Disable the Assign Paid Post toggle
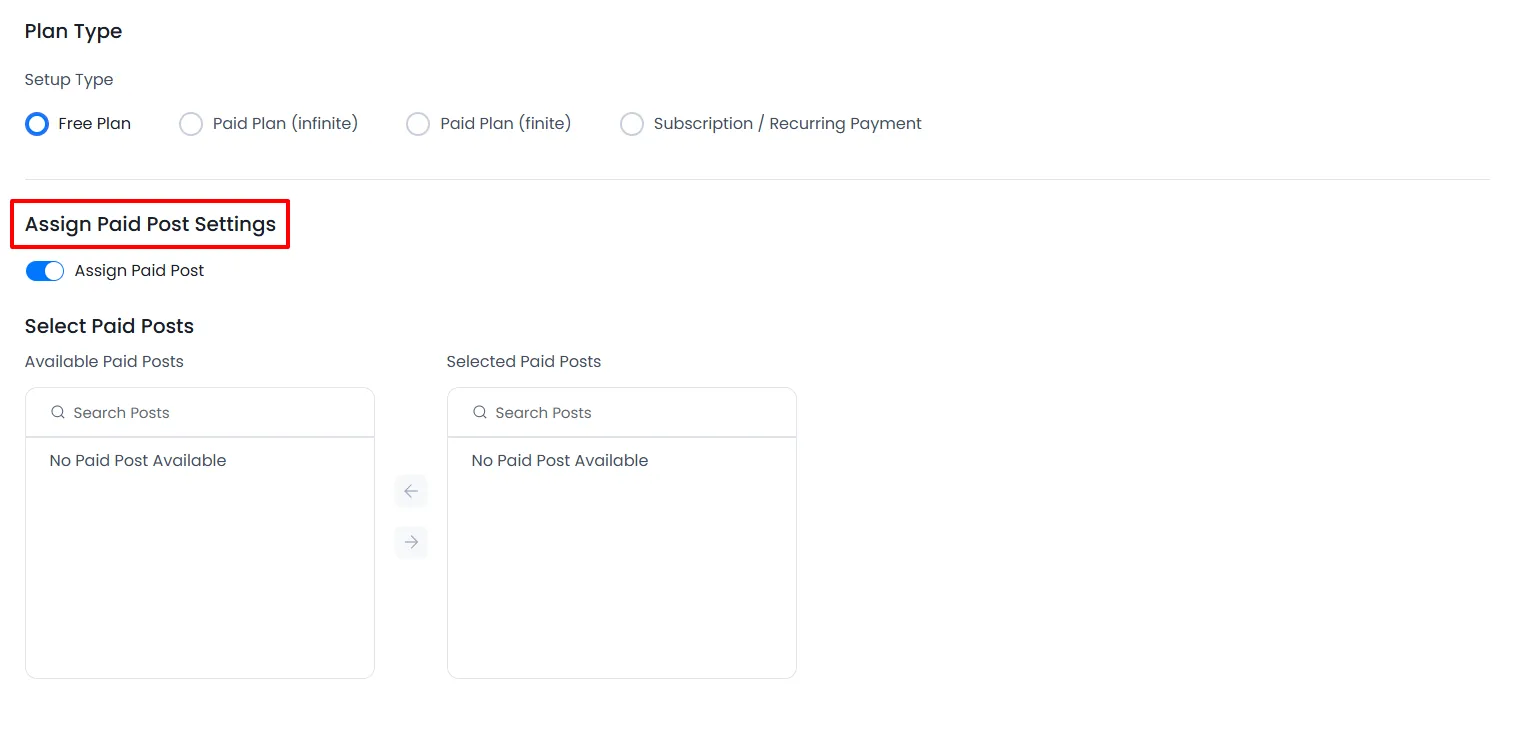1520x740 pixels. point(44,270)
